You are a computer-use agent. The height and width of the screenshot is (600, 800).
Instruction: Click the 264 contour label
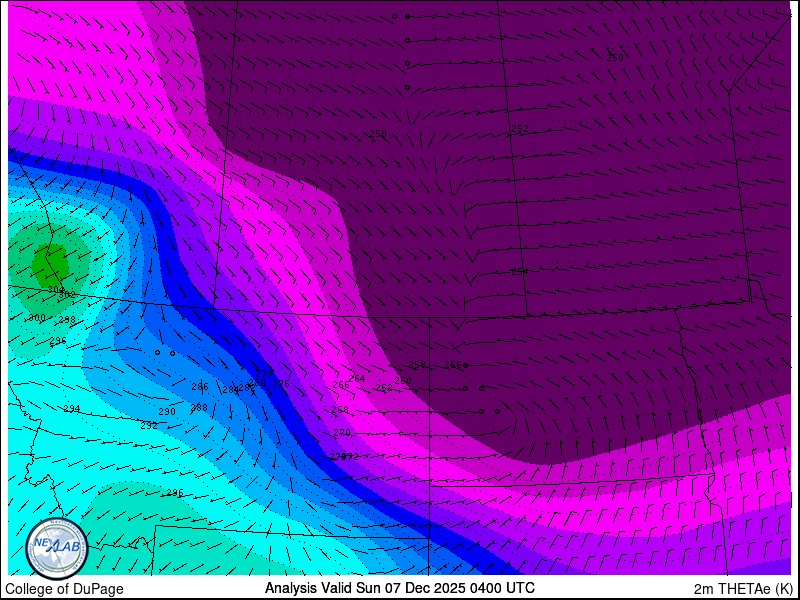point(357,379)
